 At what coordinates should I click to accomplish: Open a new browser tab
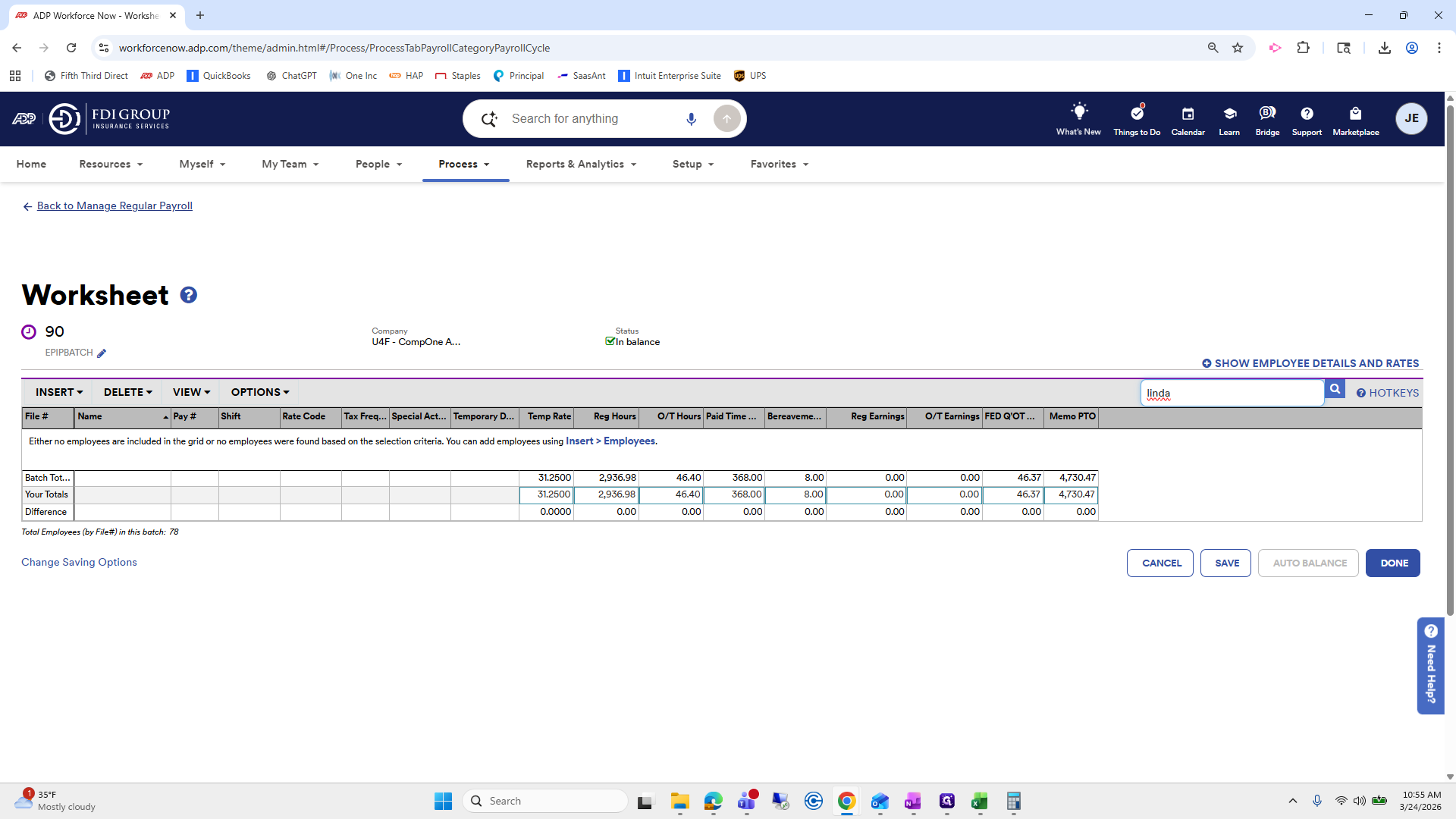[200, 15]
